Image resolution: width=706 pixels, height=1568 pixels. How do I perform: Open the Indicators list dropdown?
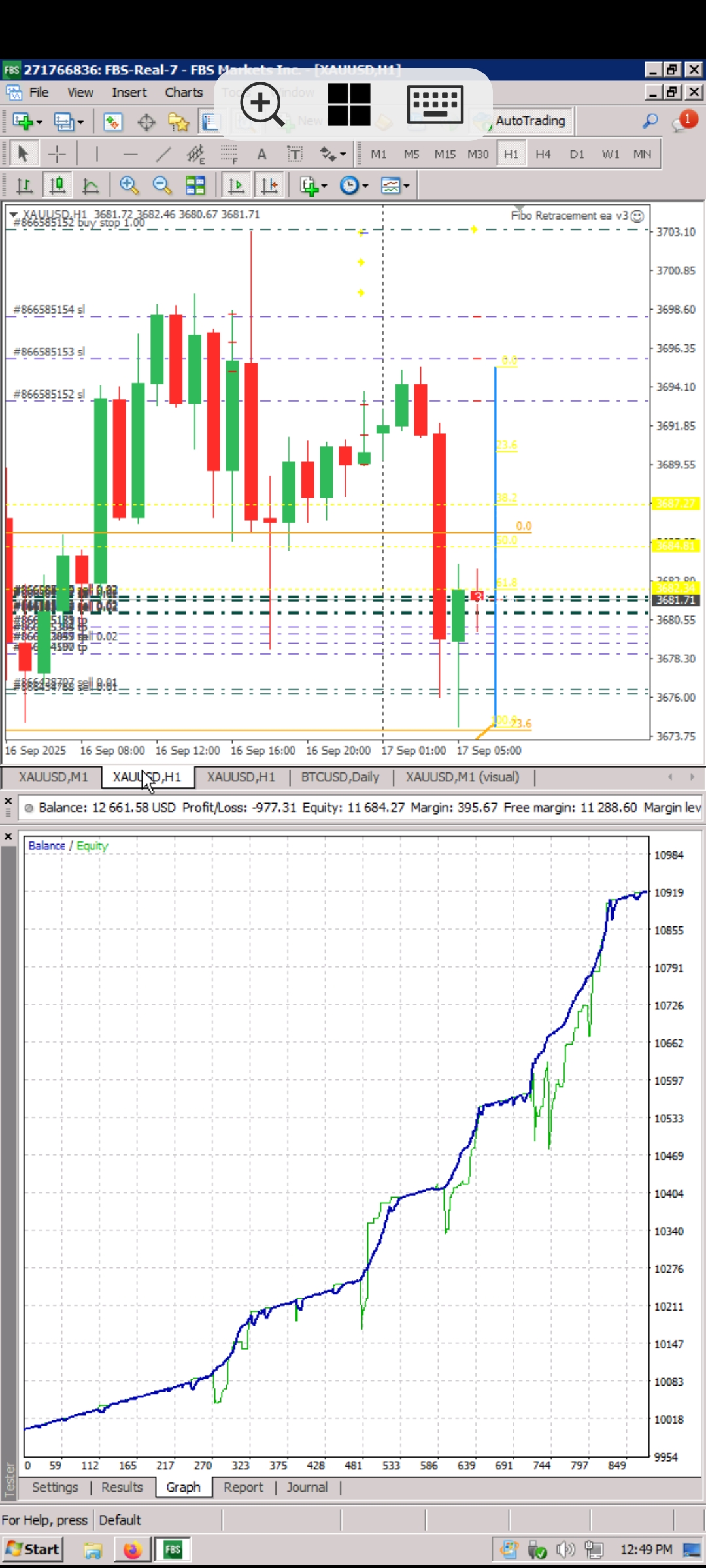[313, 186]
